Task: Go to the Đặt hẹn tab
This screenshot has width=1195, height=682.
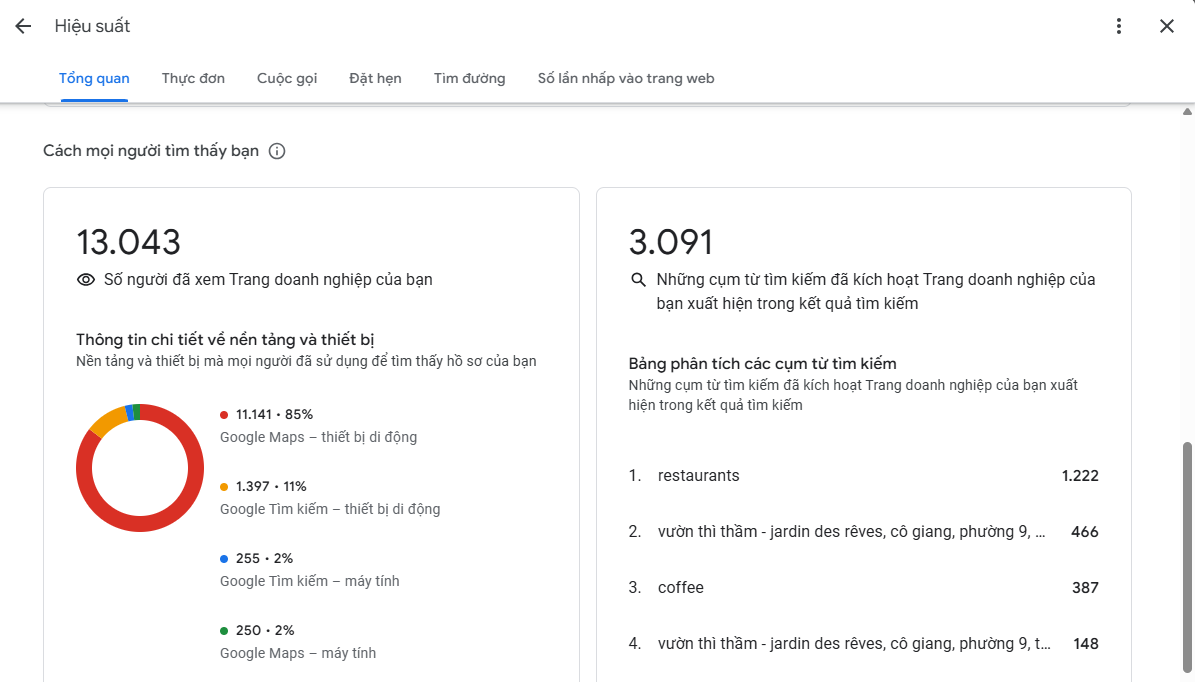Action: [375, 78]
